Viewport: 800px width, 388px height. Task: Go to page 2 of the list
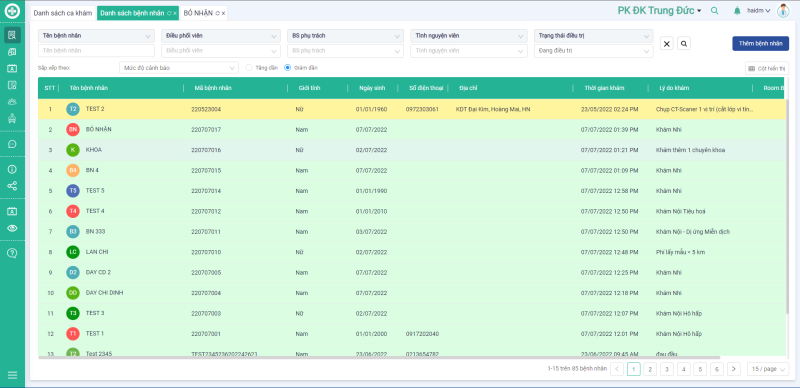(650, 369)
